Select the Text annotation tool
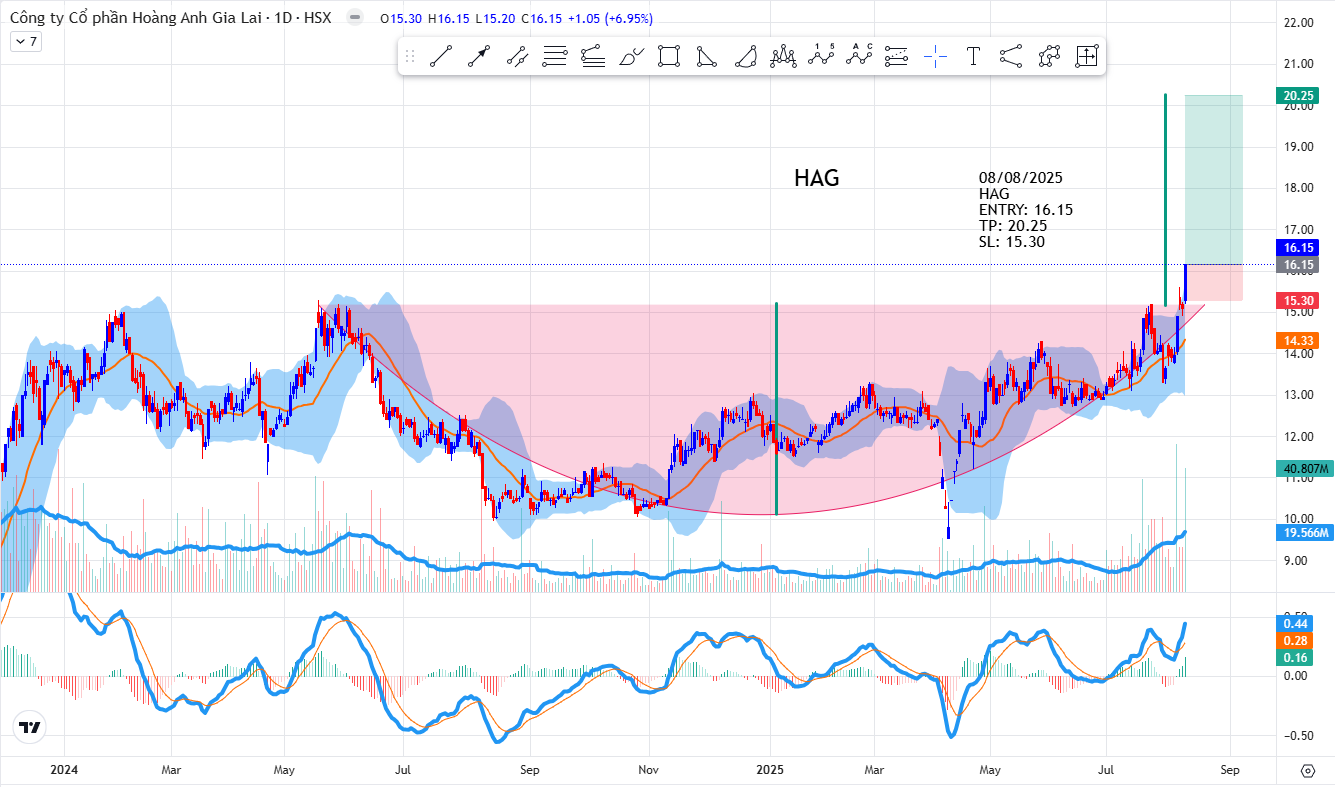 [973, 57]
